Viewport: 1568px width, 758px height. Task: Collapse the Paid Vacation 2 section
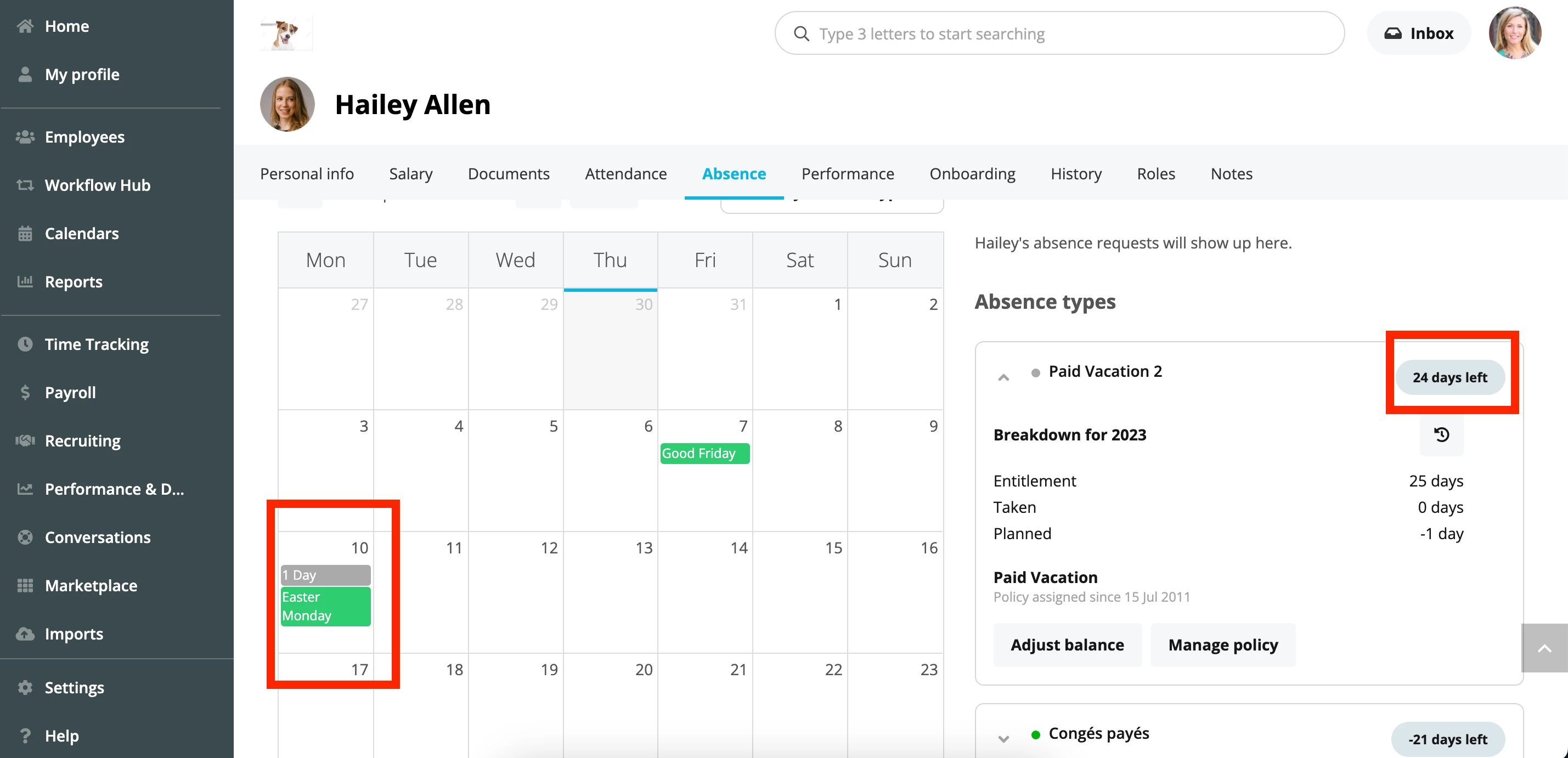[1003, 378]
